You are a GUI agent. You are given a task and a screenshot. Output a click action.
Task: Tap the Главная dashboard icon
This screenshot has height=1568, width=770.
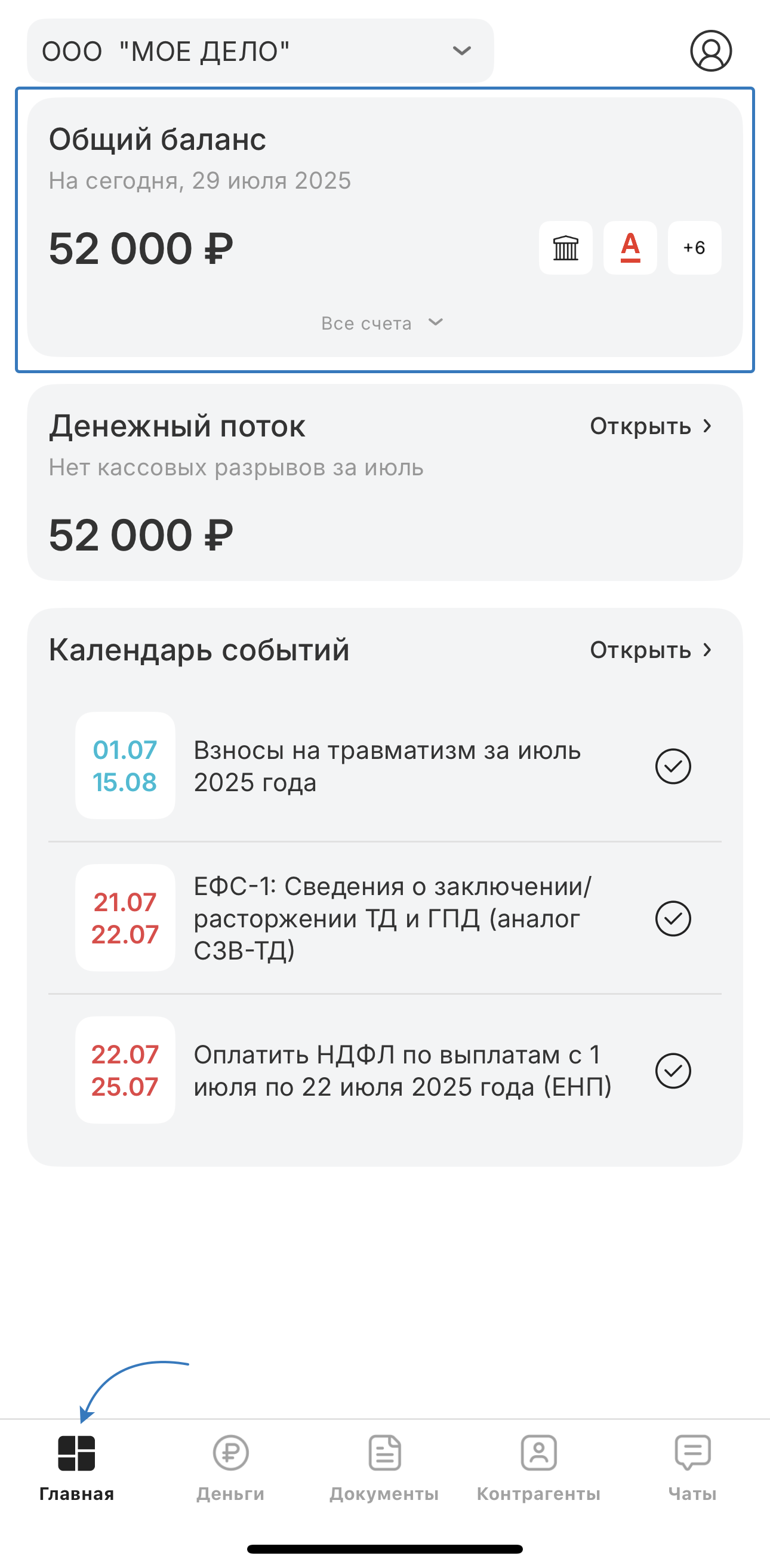(76, 1453)
